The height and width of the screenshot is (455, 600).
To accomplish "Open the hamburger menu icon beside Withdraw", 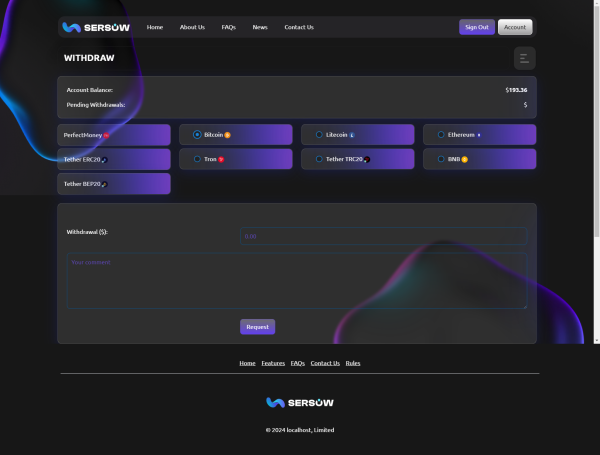I will click(x=525, y=58).
